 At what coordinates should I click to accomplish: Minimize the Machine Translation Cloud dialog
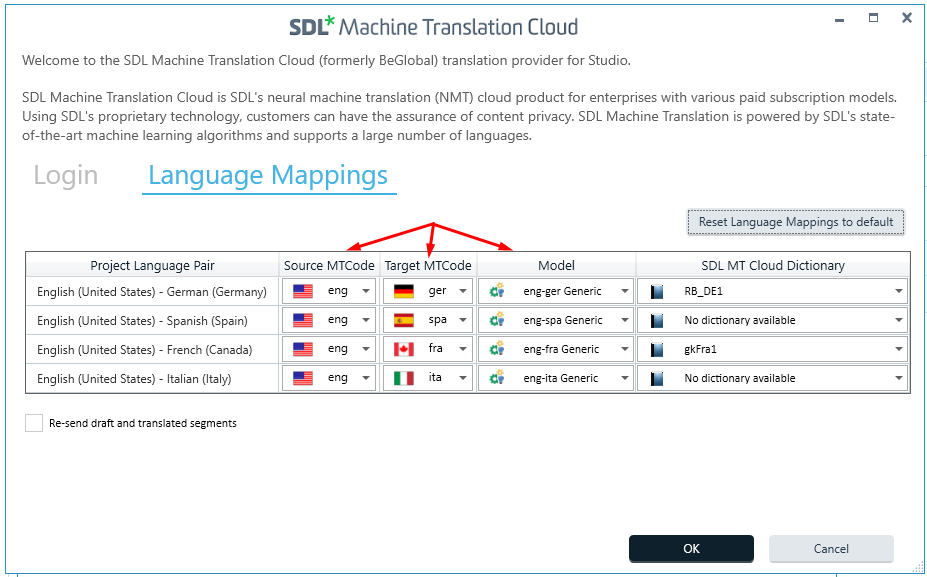840,19
